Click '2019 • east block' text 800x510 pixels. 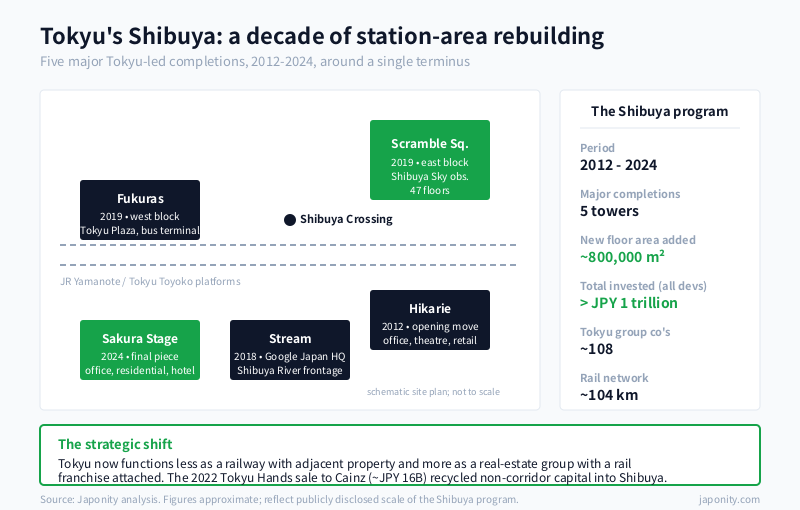point(430,162)
